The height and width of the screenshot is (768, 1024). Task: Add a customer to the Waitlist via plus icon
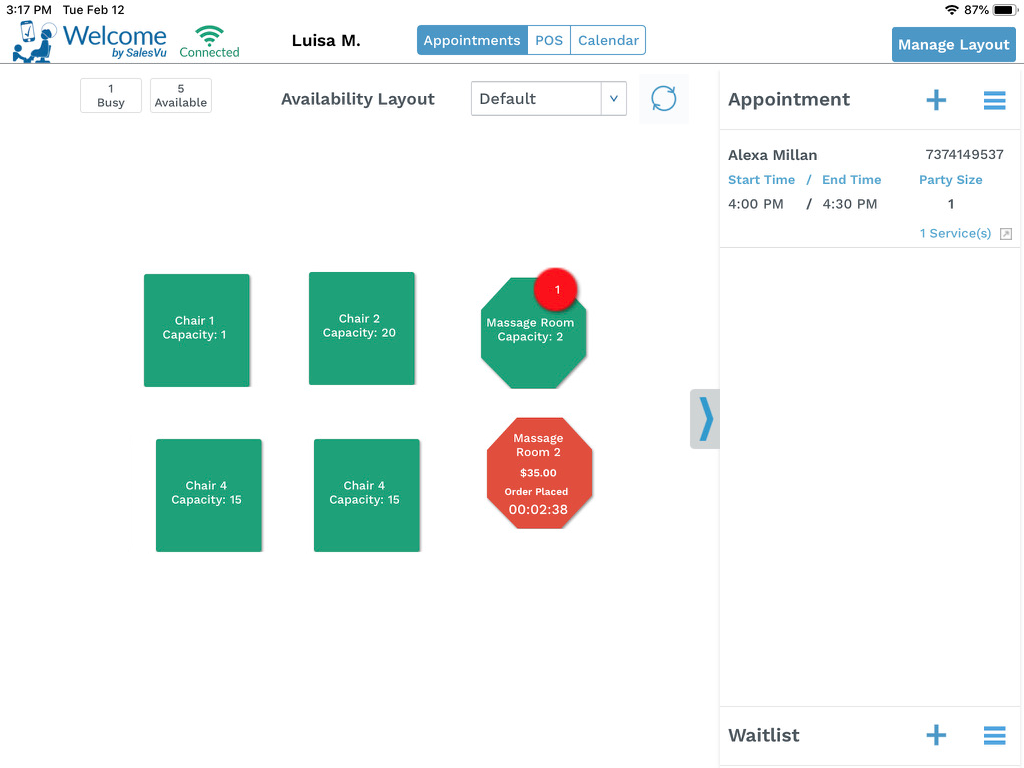[936, 735]
